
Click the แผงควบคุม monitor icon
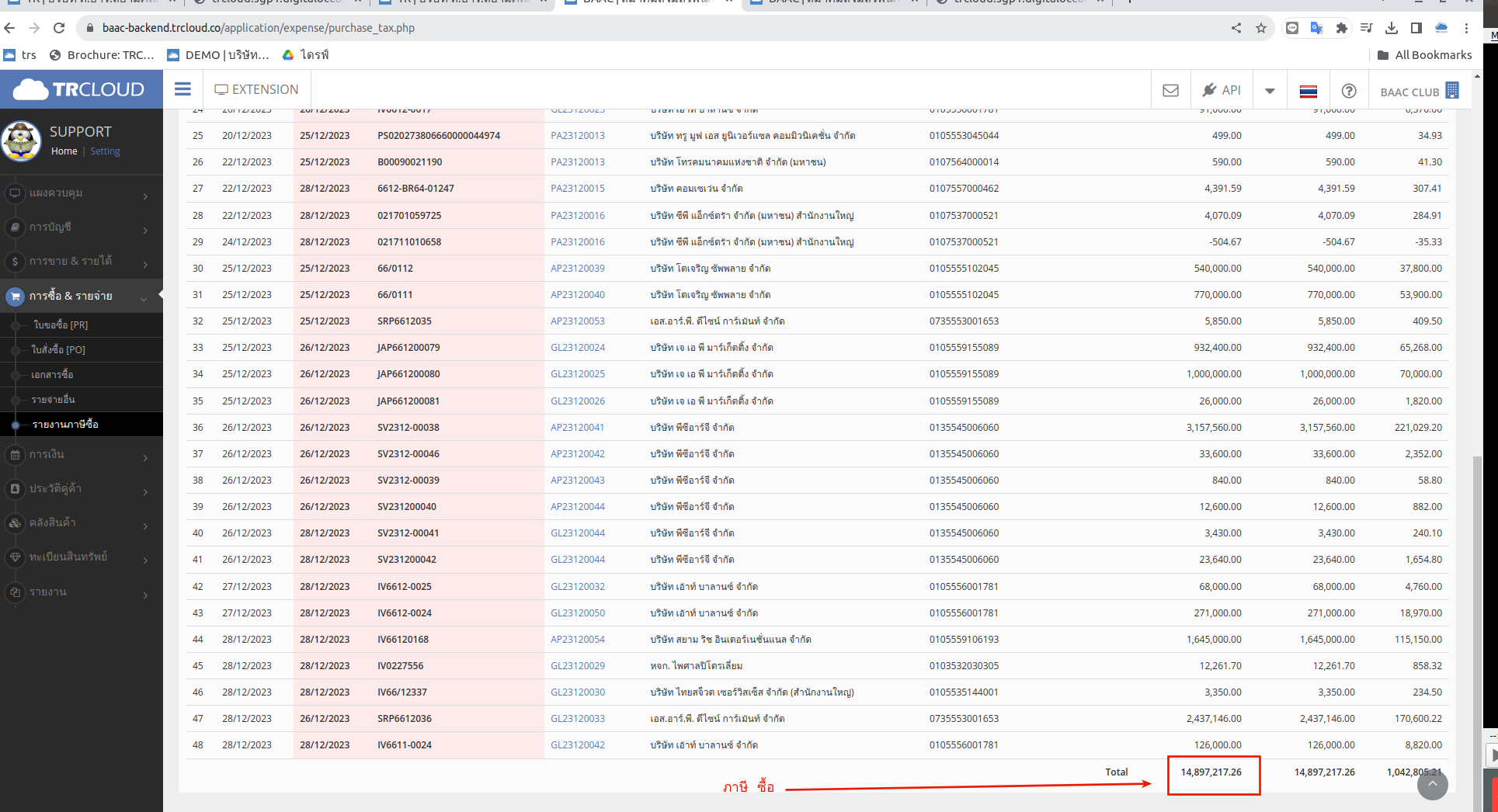point(15,193)
